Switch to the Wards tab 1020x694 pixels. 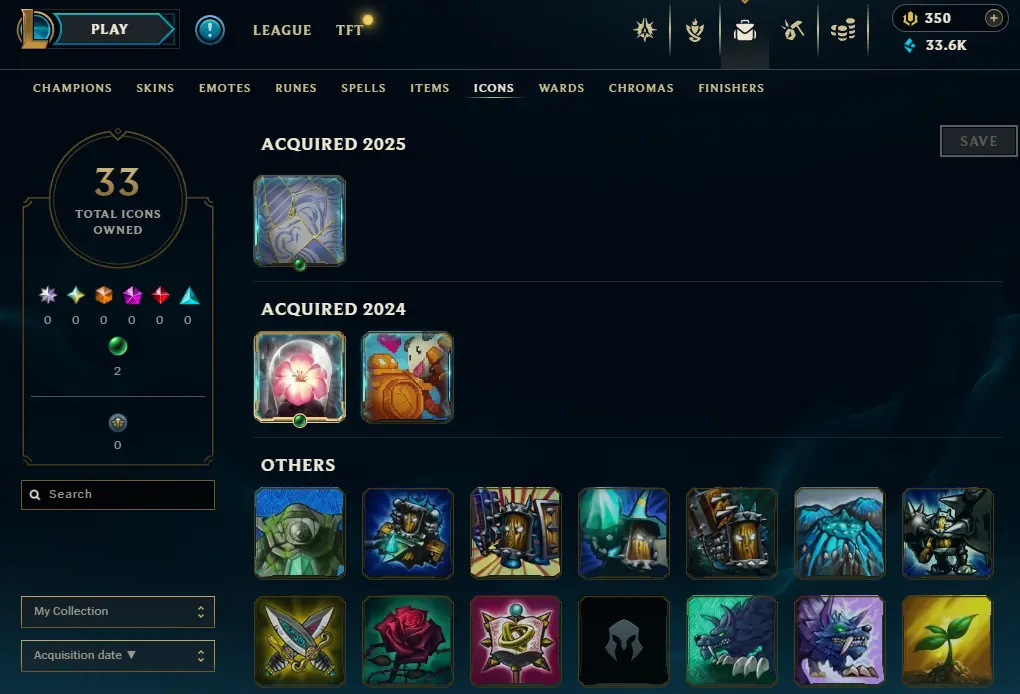coord(561,88)
